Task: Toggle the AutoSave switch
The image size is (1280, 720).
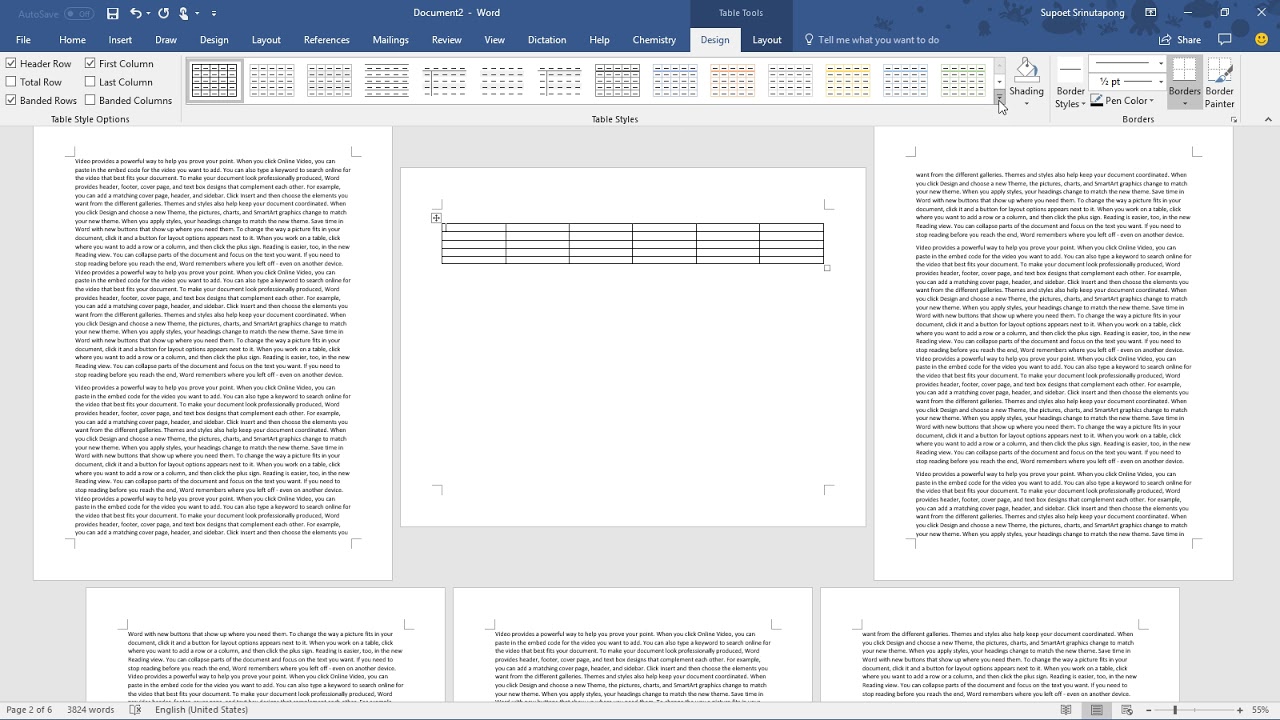Action: pos(79,13)
